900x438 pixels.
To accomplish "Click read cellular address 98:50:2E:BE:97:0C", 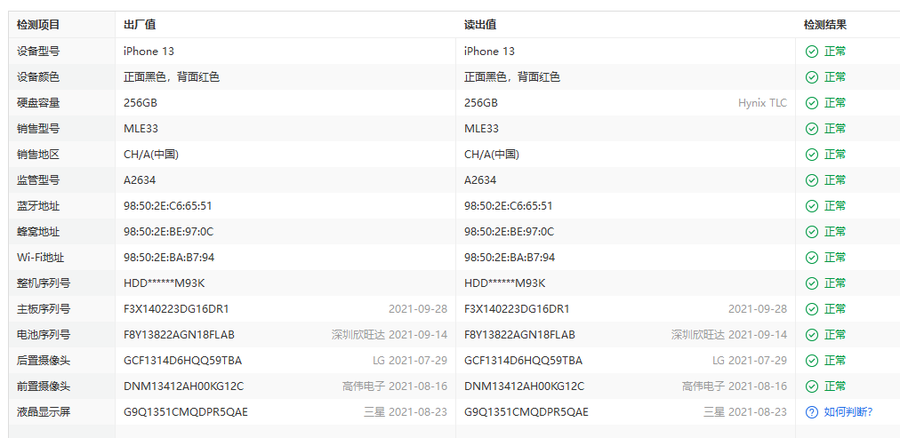I will [x=509, y=232].
